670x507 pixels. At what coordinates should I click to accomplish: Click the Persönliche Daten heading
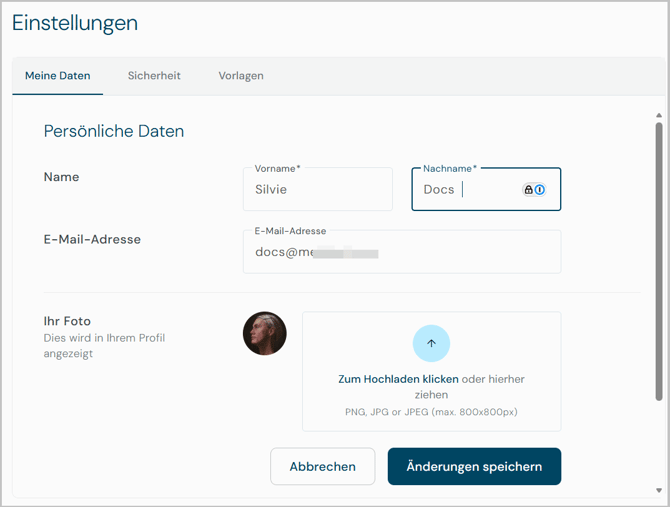pos(114,131)
